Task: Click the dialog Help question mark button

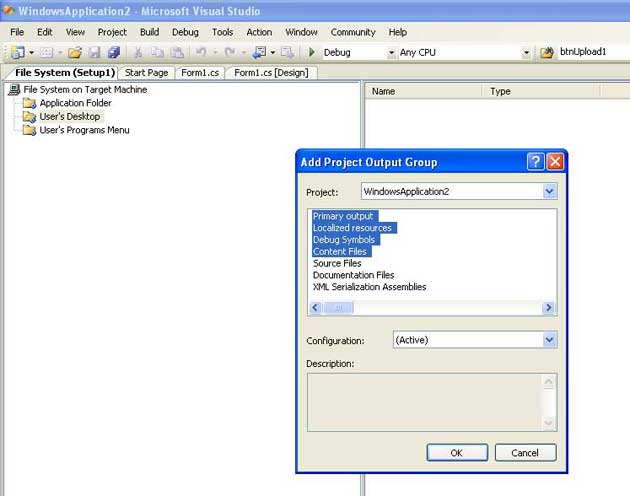Action: click(x=535, y=162)
